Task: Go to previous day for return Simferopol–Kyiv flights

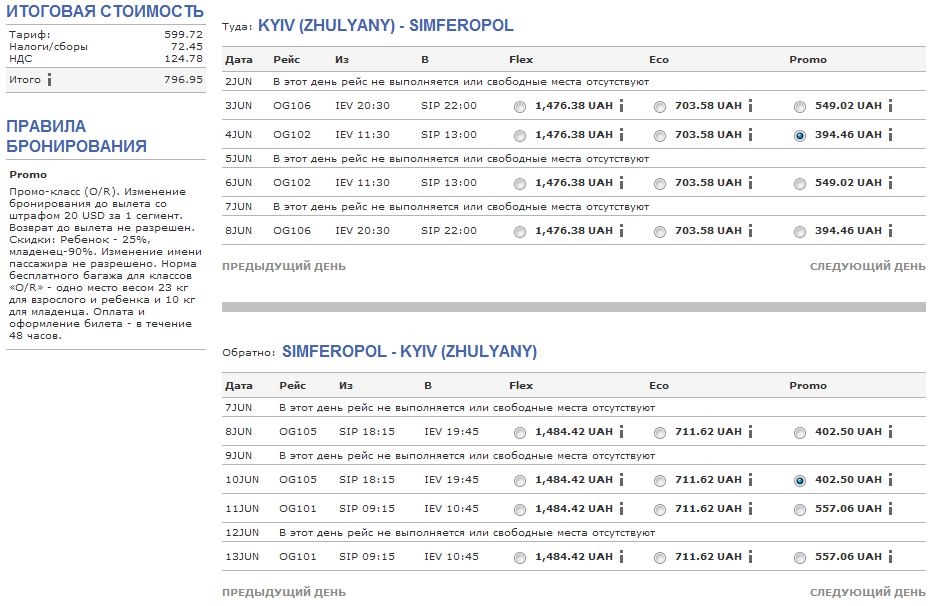Action: (284, 593)
